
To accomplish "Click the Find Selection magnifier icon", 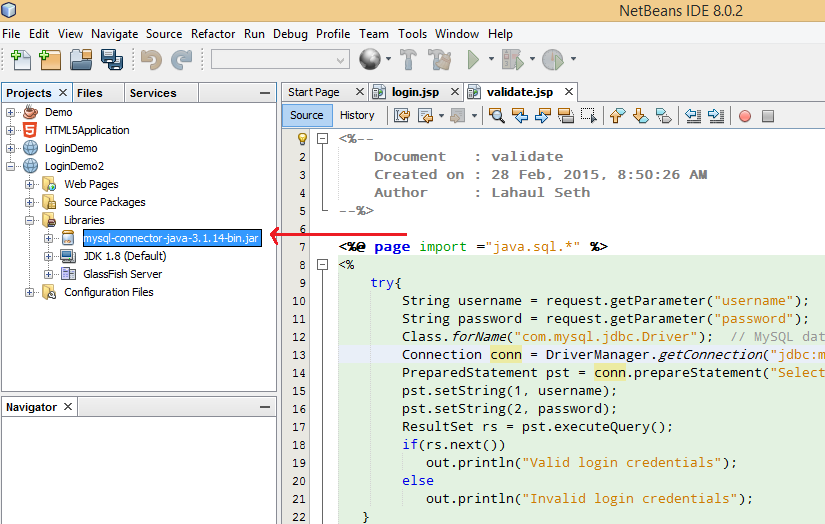I will (496, 116).
